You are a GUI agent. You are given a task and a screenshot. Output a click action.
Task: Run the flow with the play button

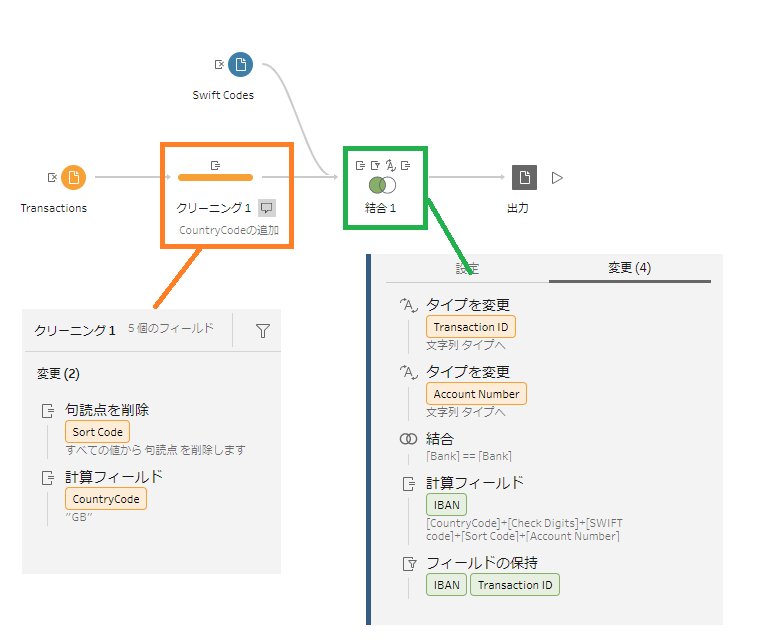(557, 178)
